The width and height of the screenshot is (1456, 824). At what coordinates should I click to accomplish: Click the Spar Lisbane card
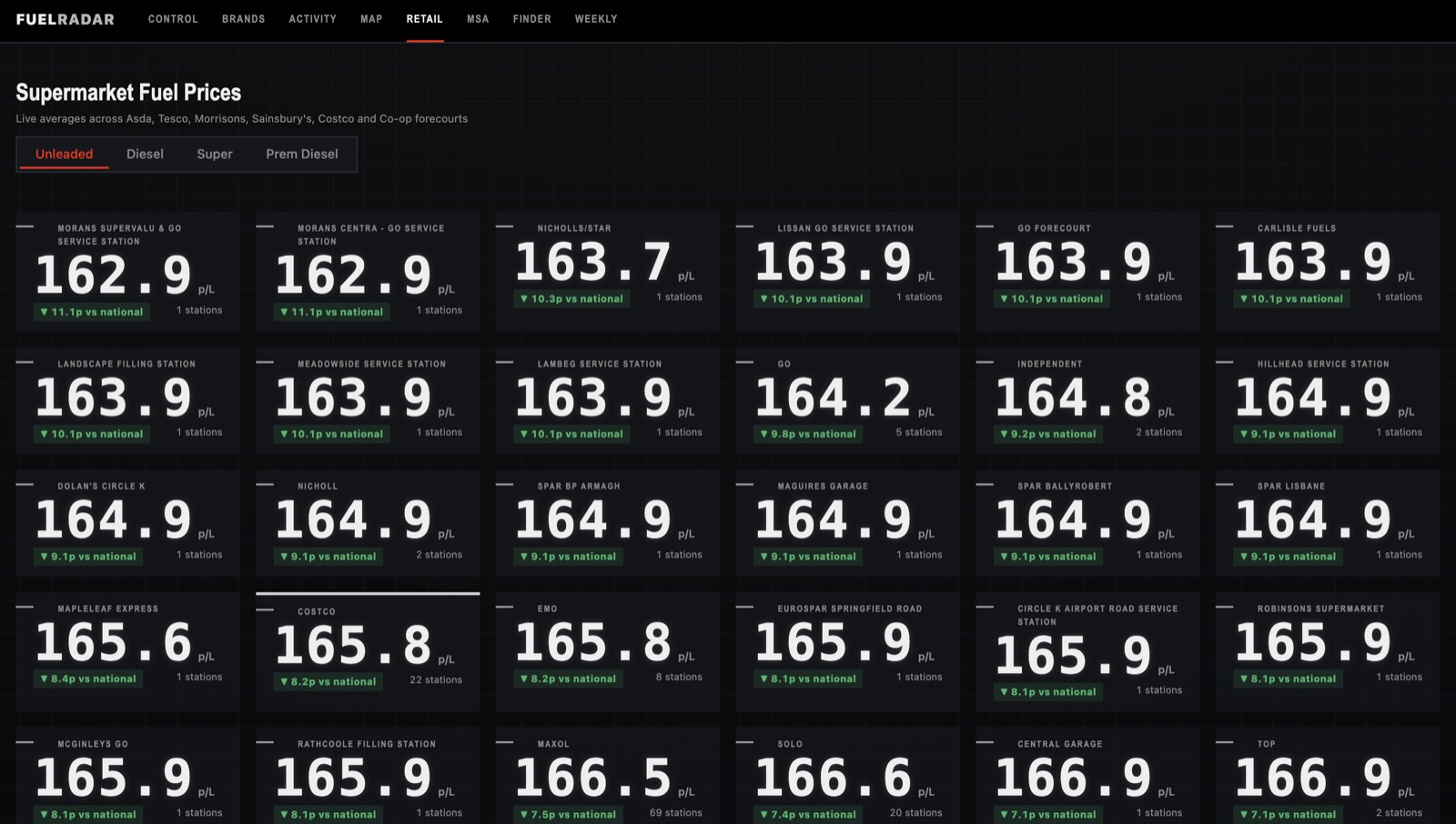[1328, 523]
